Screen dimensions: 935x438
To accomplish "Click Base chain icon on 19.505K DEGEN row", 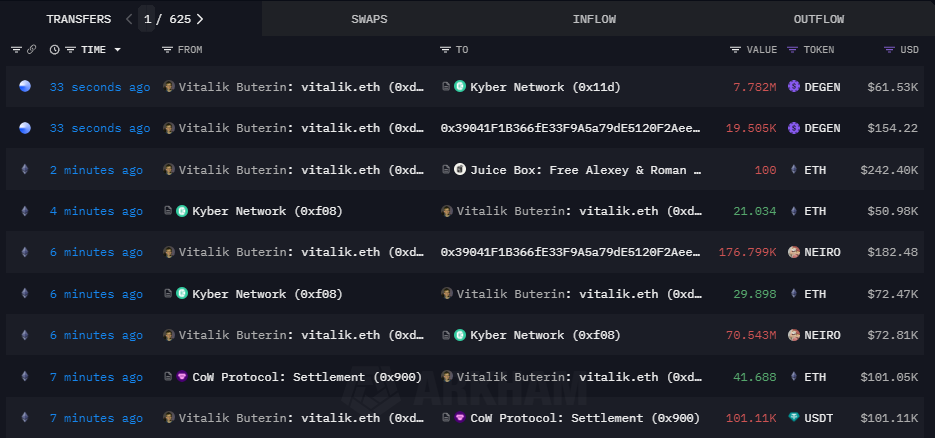I will click(x=24, y=128).
